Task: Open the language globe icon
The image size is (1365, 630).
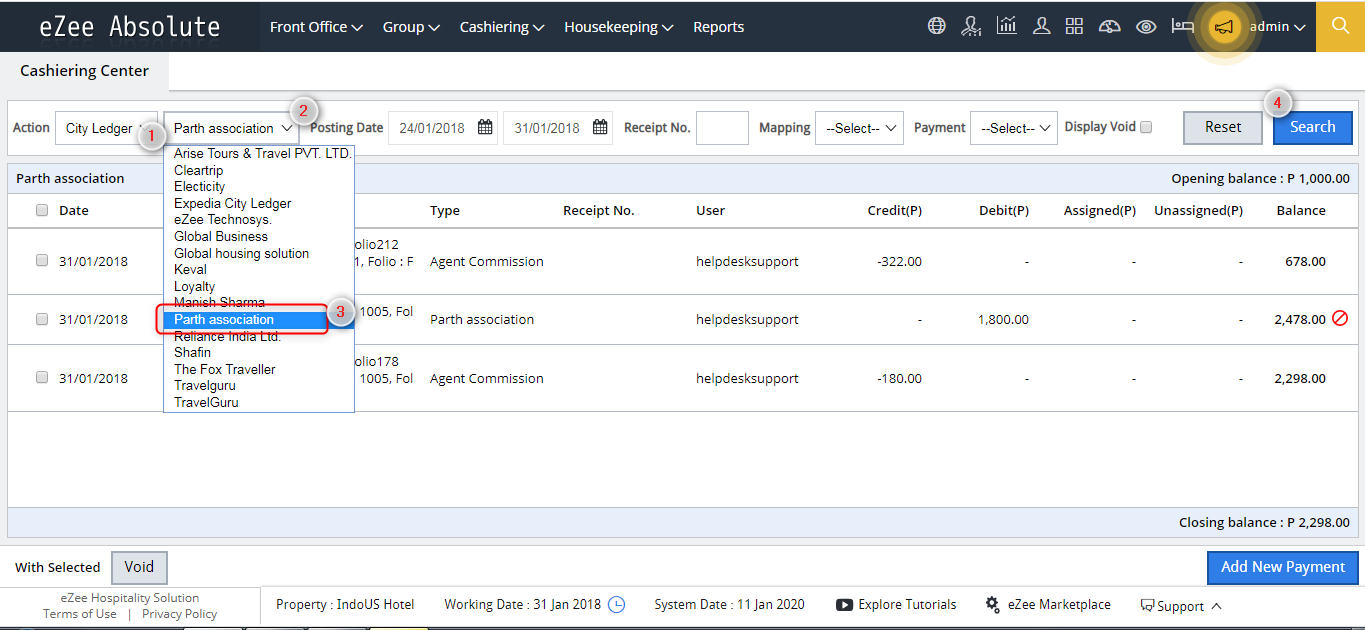Action: [937, 26]
